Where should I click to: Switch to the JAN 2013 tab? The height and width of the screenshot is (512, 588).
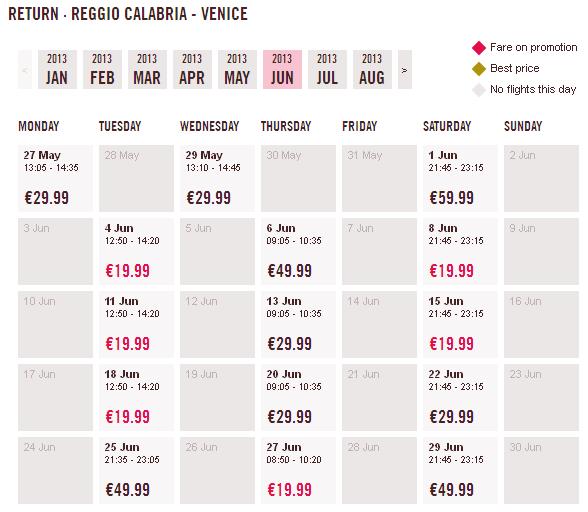tap(57, 69)
